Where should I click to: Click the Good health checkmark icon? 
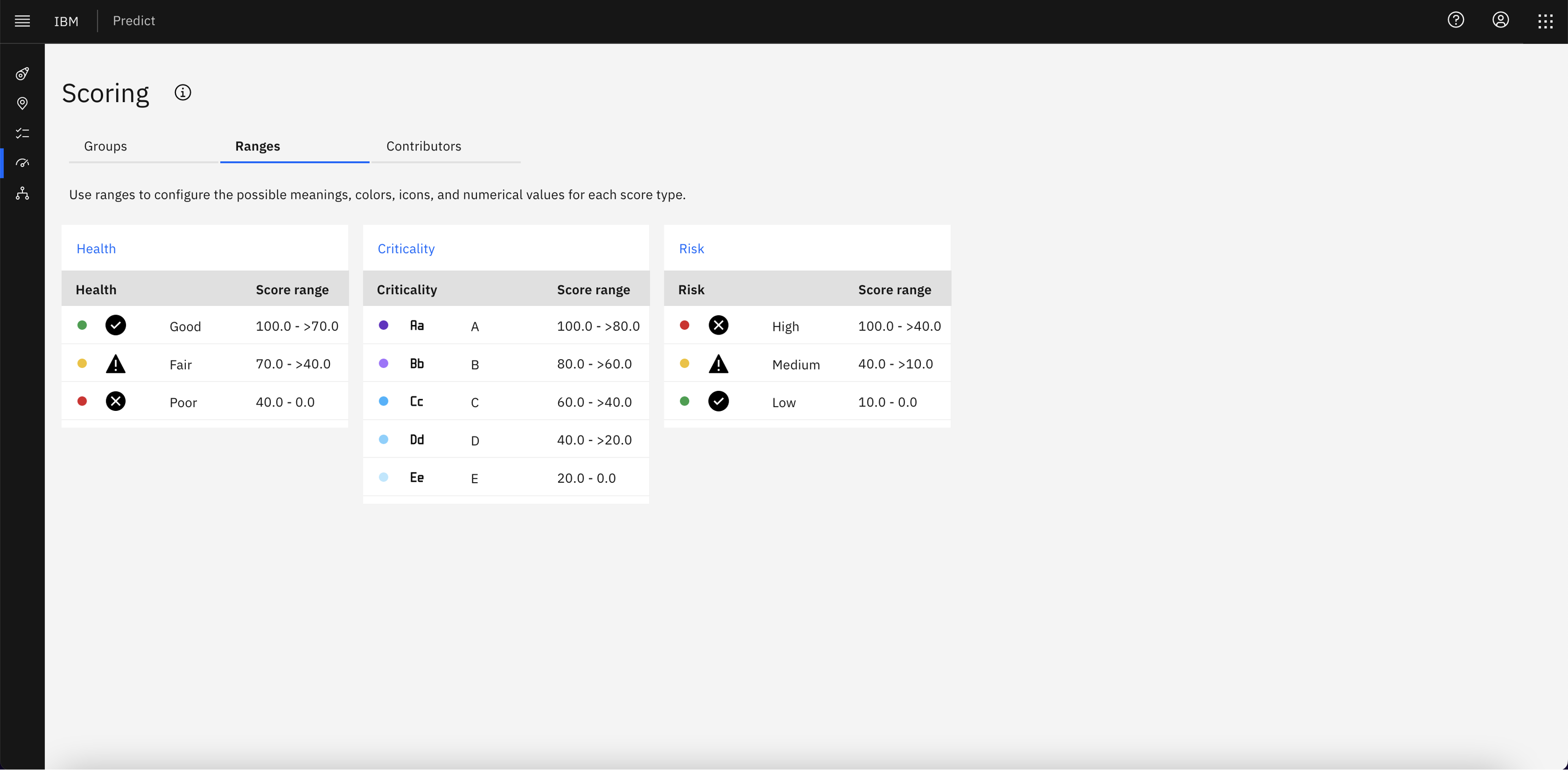(x=117, y=324)
